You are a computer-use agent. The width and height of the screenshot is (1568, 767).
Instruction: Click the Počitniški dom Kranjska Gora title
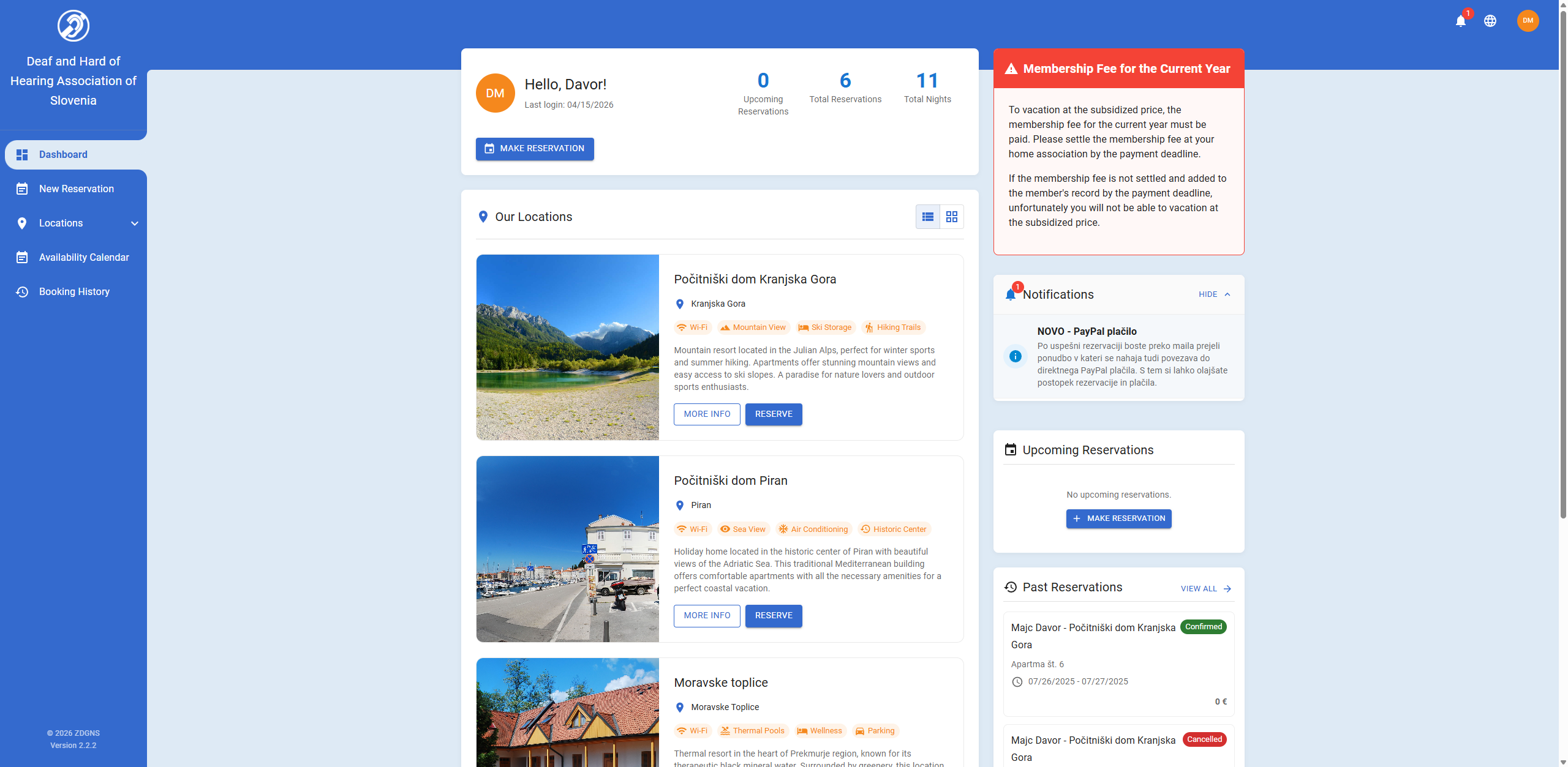coord(755,279)
